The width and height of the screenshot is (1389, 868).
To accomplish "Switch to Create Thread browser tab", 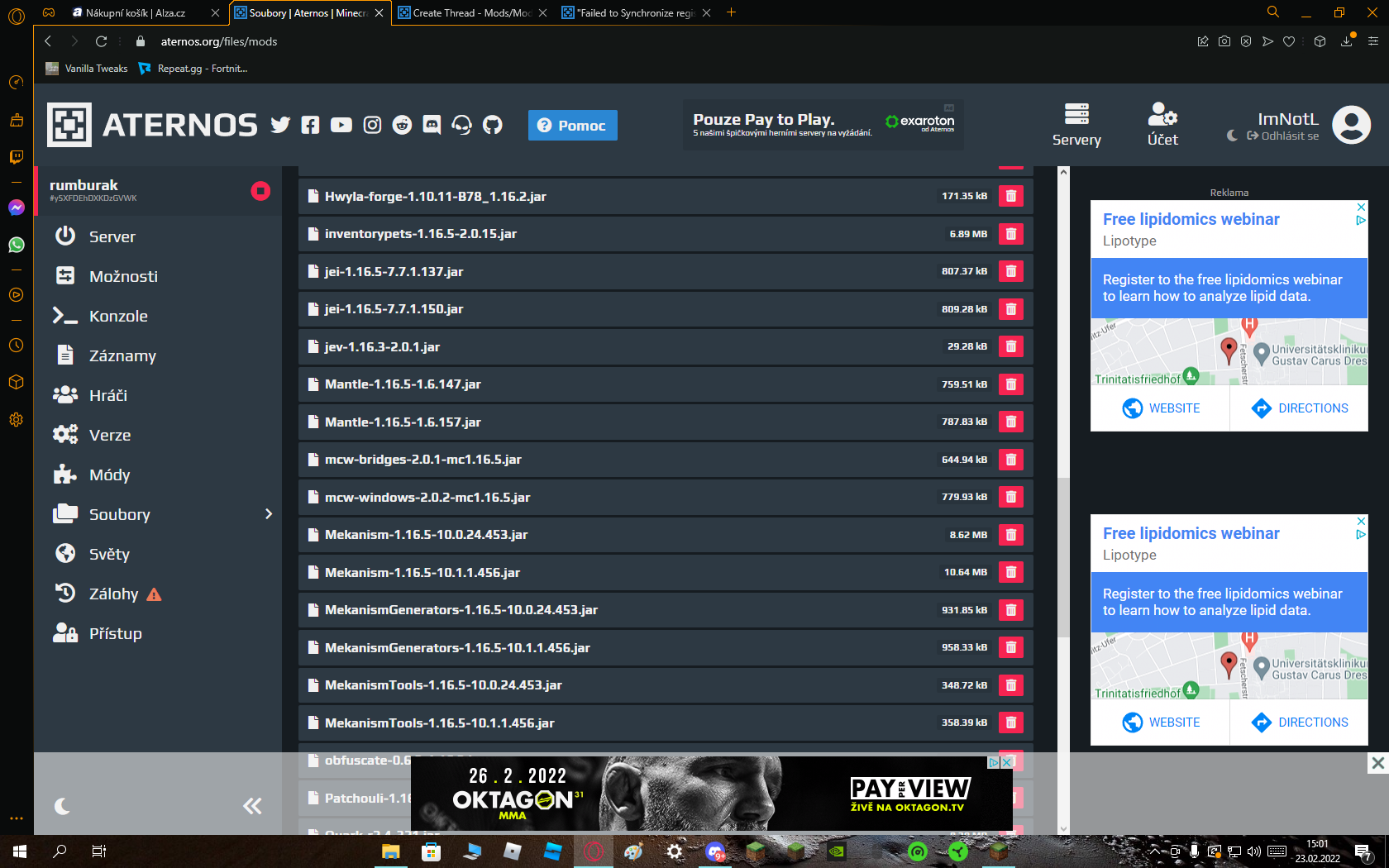I will coord(471,12).
